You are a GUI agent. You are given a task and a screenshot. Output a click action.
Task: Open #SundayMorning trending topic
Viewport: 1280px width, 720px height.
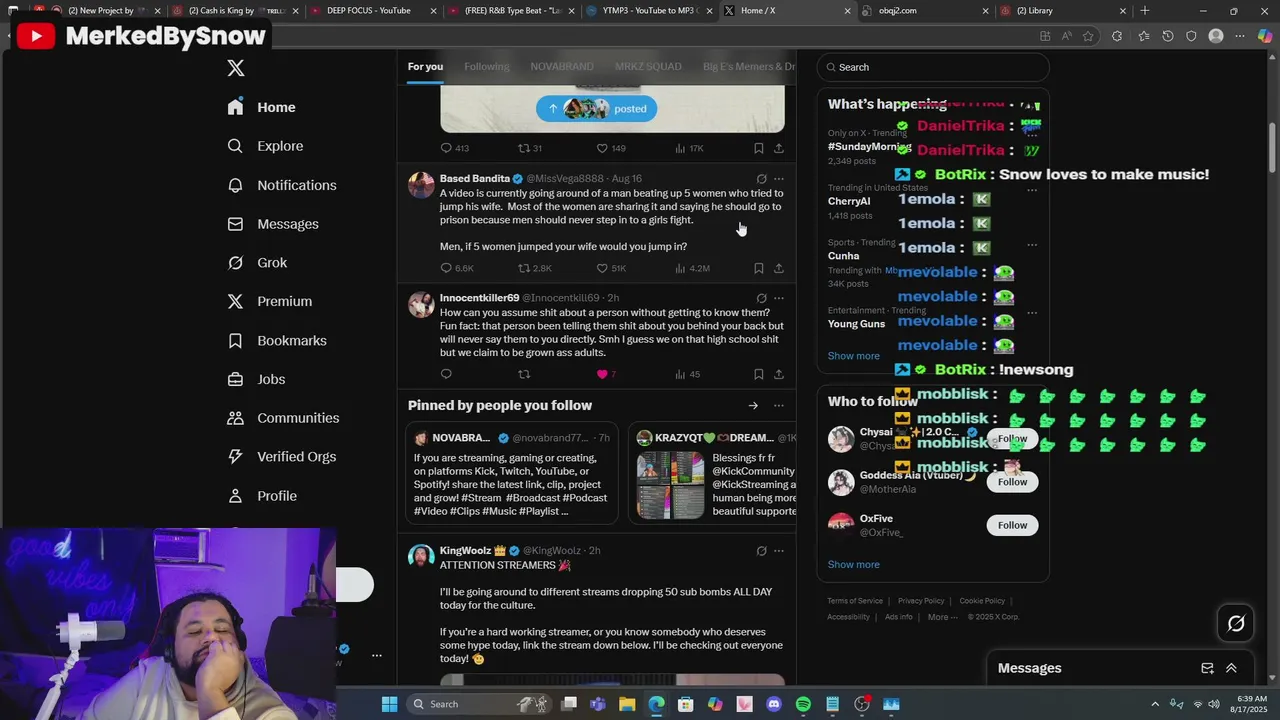pos(869,147)
